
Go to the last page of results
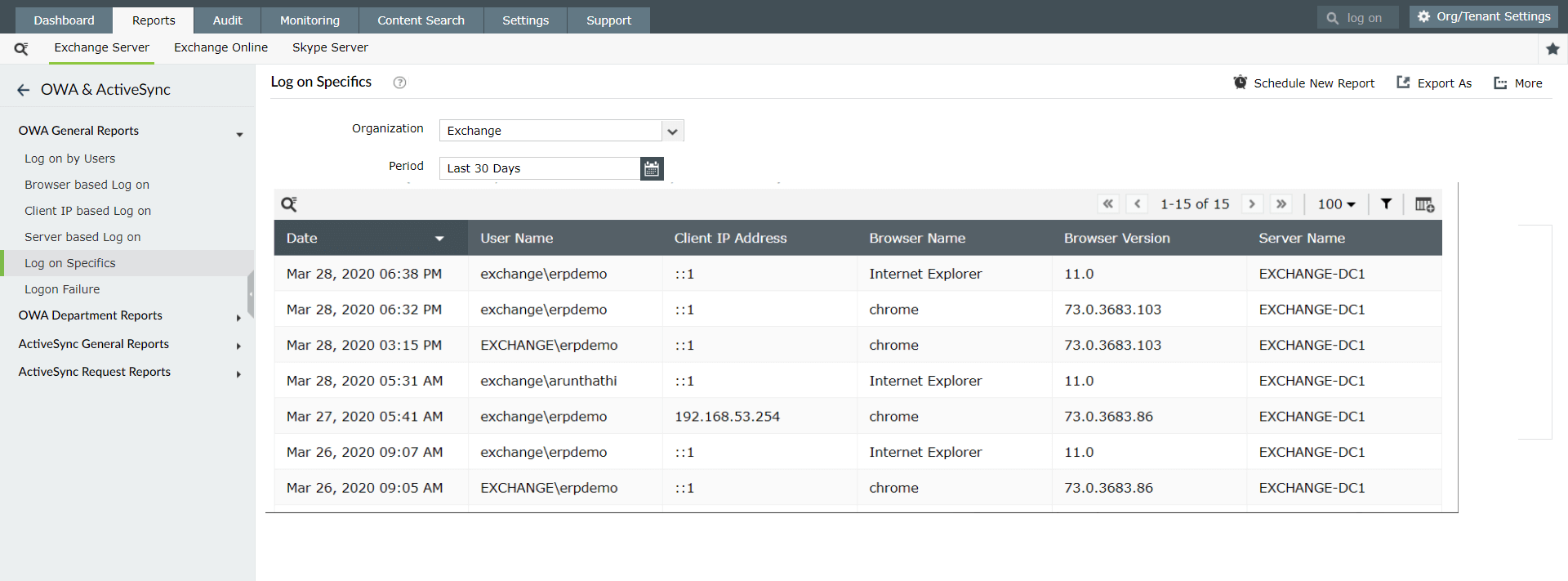tap(1281, 204)
